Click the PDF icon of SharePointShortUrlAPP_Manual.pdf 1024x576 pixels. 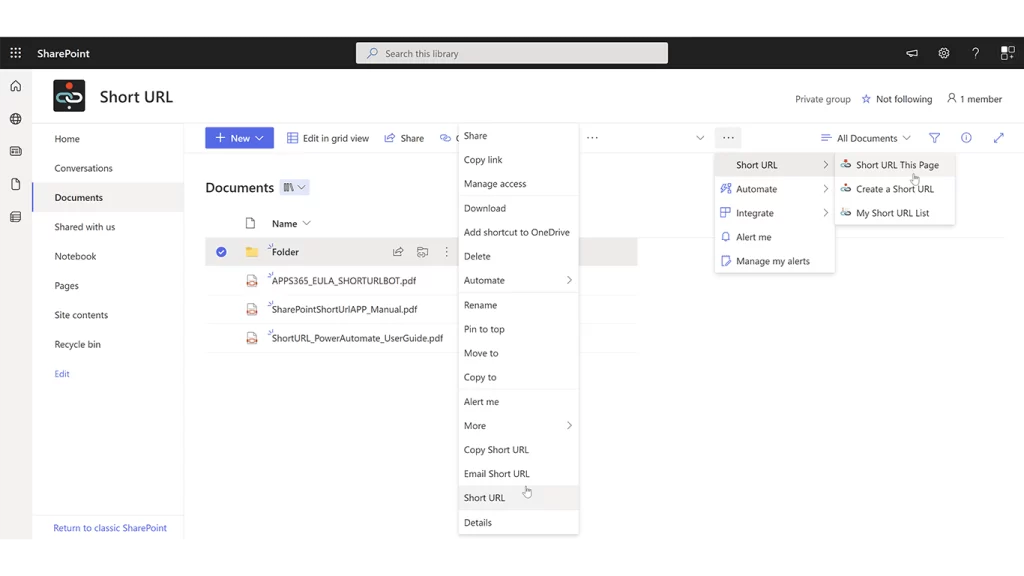point(251,310)
